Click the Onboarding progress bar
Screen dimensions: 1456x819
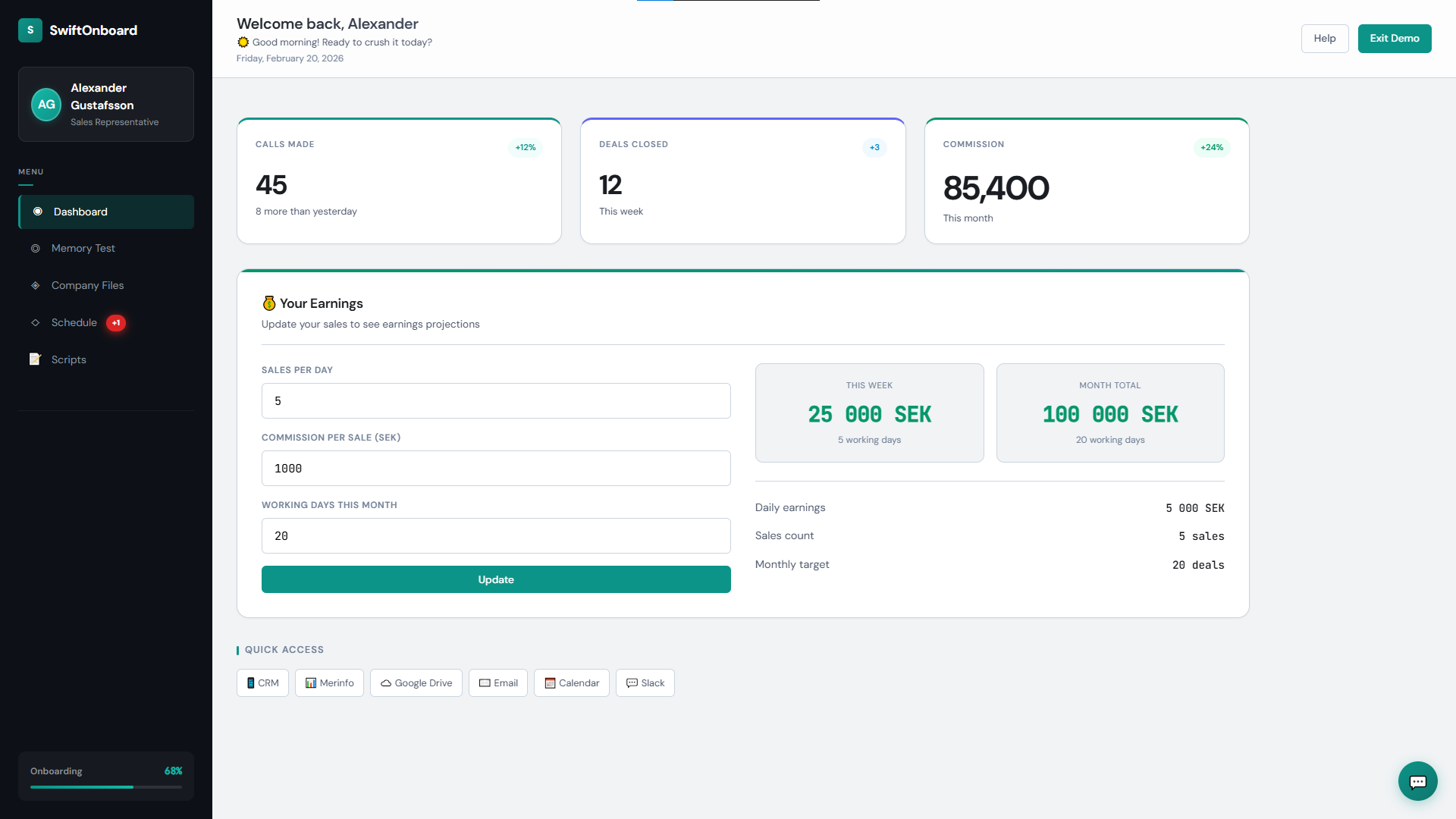(106, 786)
